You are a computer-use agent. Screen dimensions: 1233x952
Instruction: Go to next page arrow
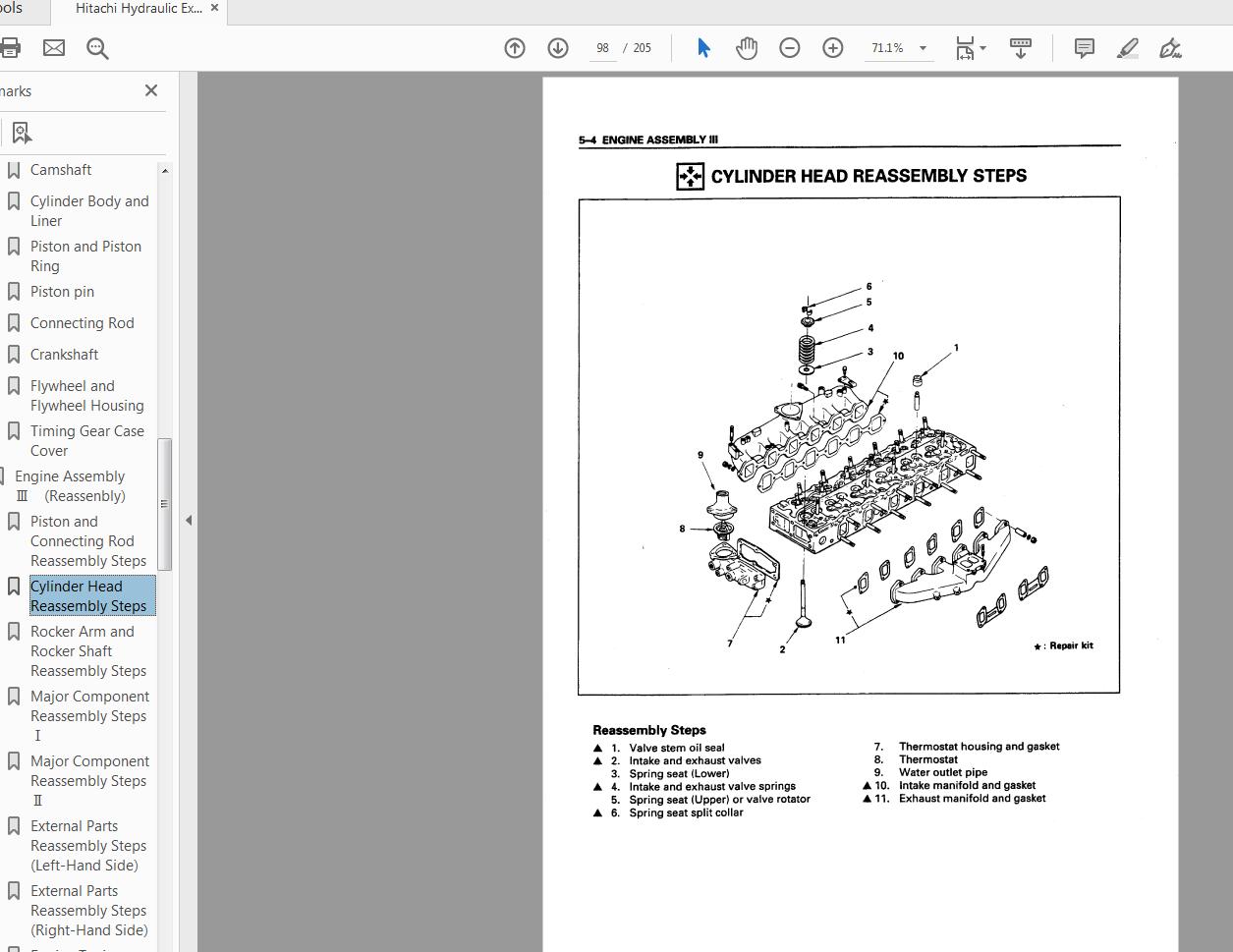558,48
